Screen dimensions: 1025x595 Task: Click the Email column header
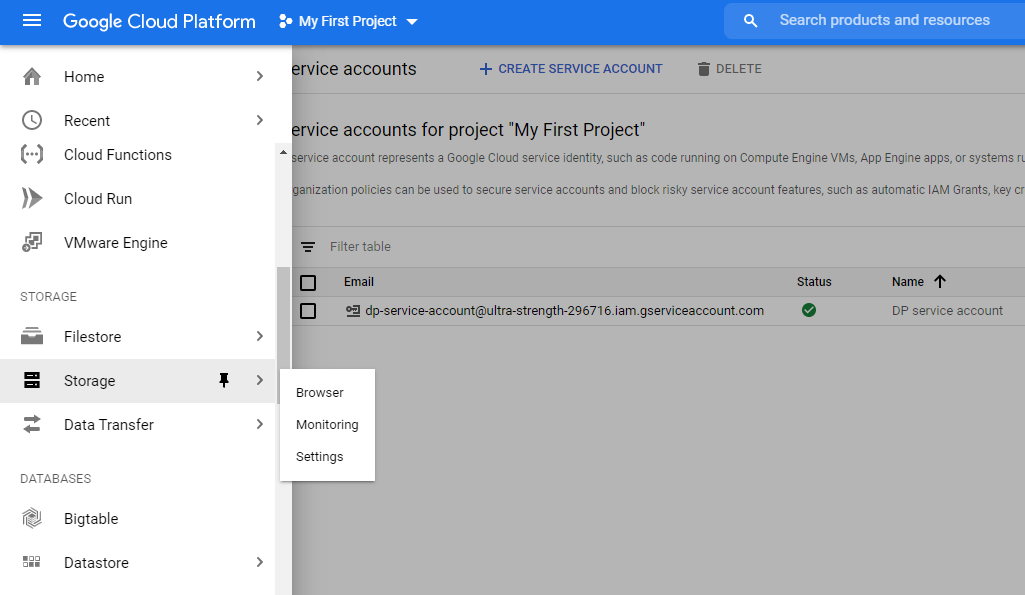[x=359, y=282]
